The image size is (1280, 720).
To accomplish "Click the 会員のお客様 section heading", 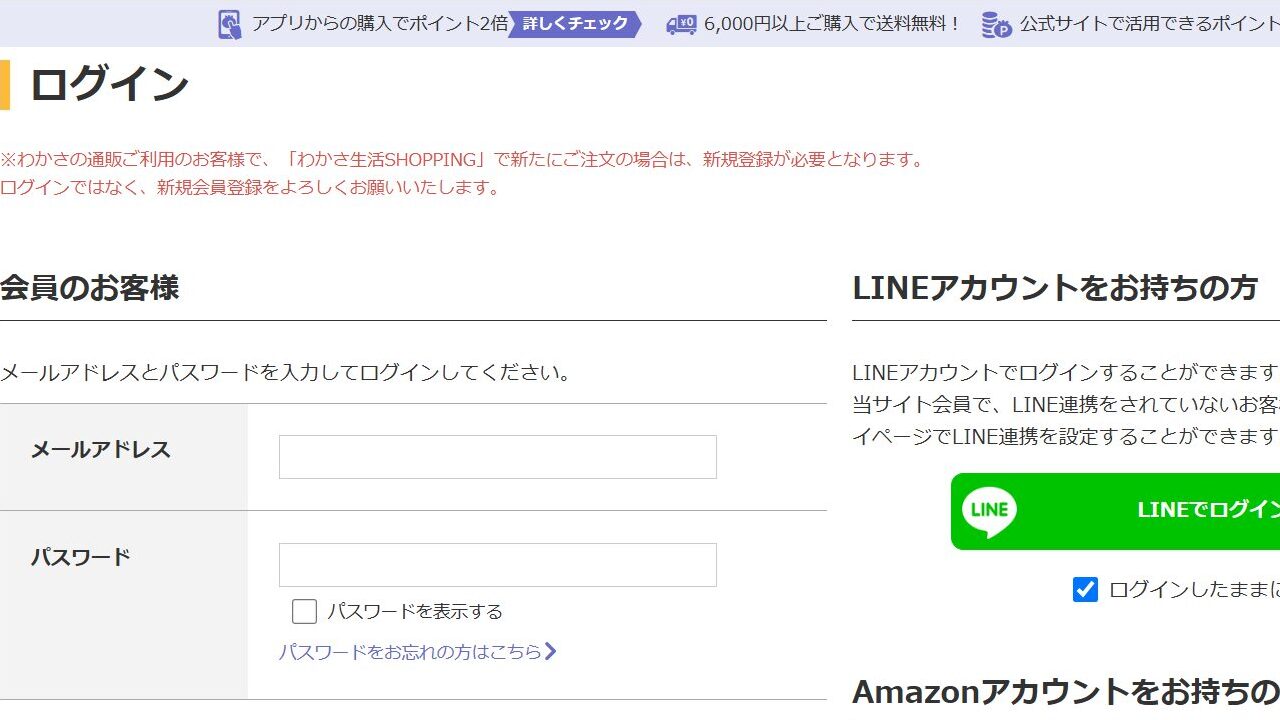I will tap(90, 288).
